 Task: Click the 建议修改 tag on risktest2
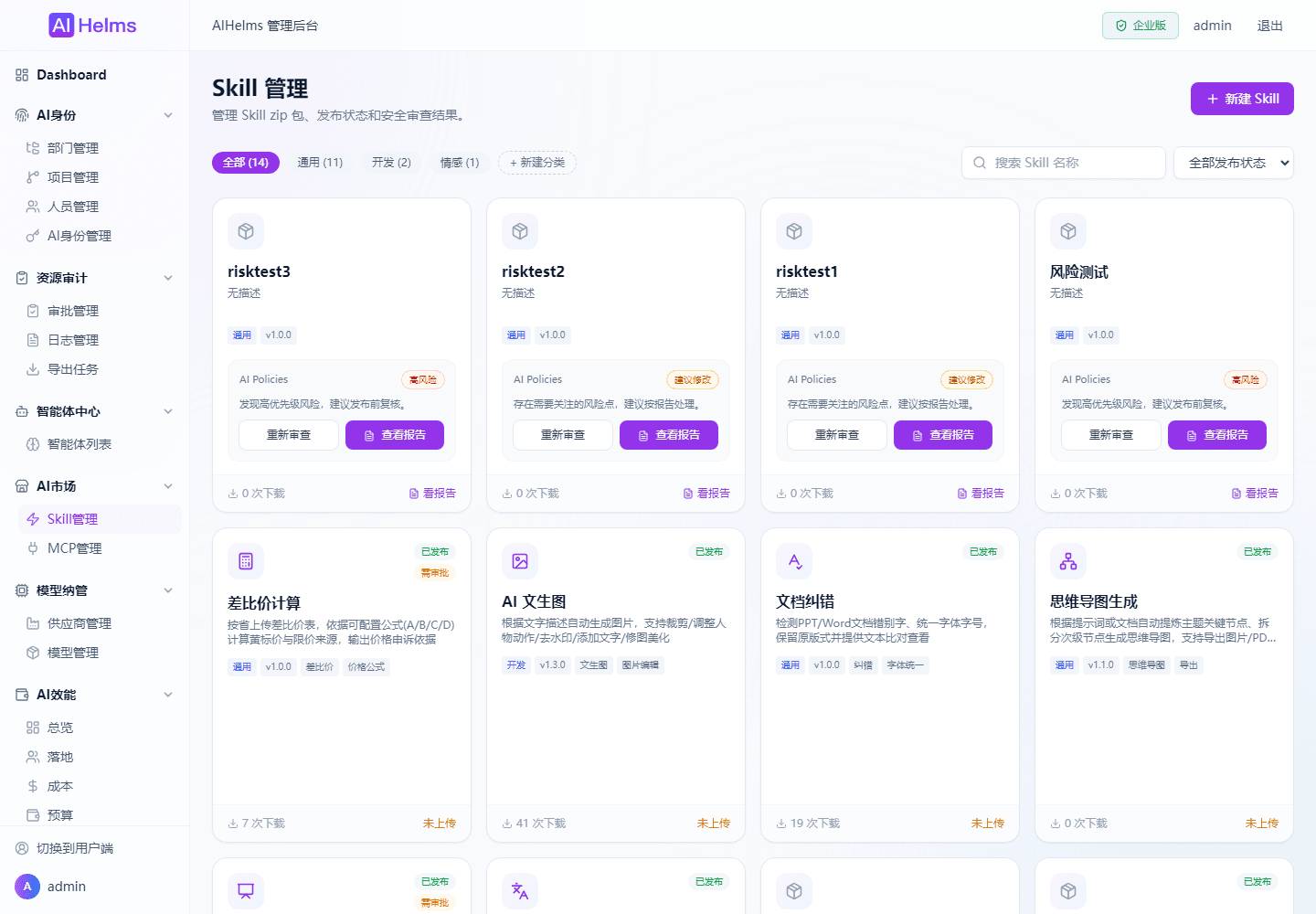point(693,379)
